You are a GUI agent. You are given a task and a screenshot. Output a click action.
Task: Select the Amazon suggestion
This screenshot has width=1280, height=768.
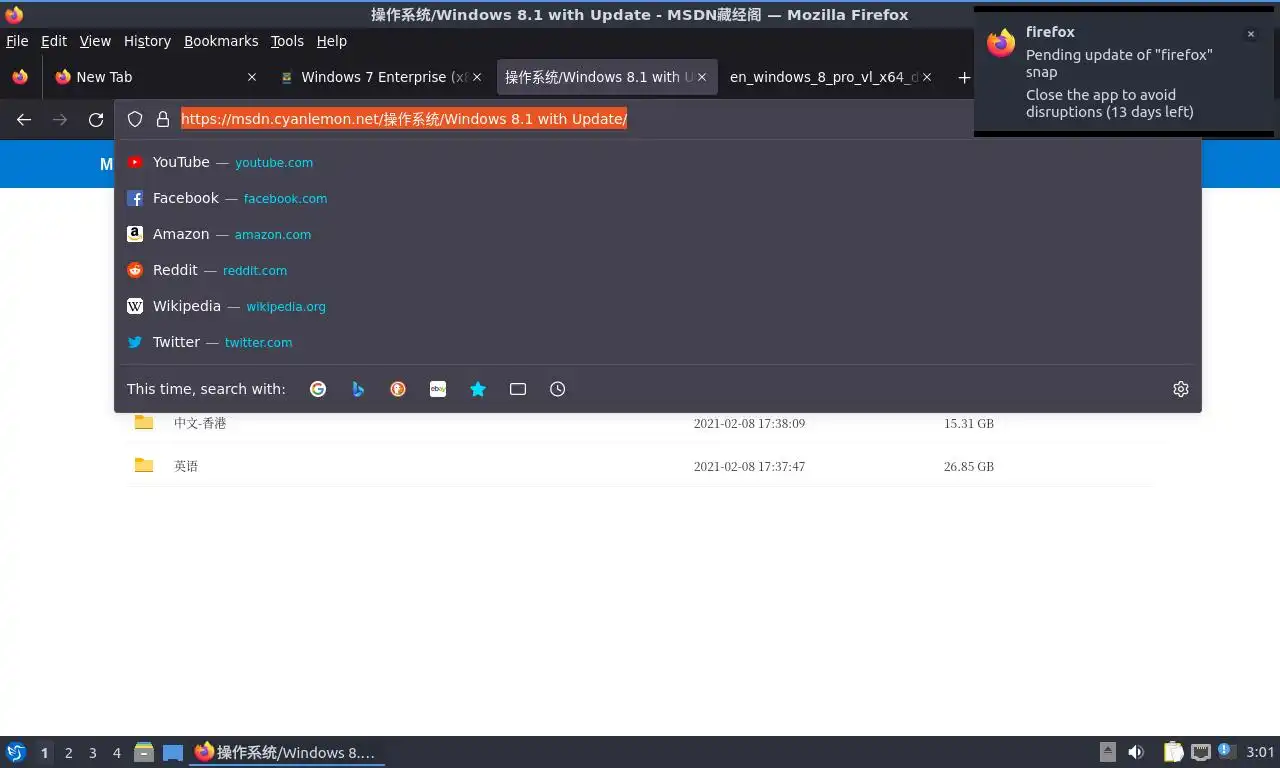coord(658,234)
